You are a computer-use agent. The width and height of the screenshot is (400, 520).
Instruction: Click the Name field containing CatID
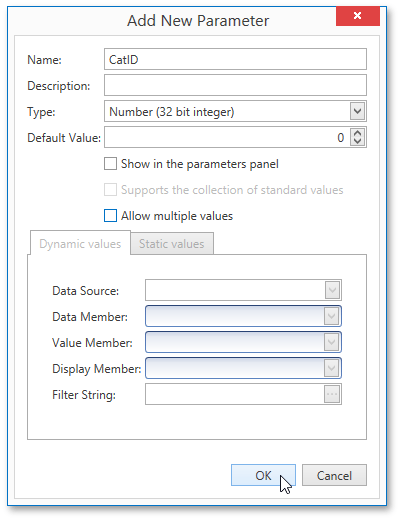235,59
